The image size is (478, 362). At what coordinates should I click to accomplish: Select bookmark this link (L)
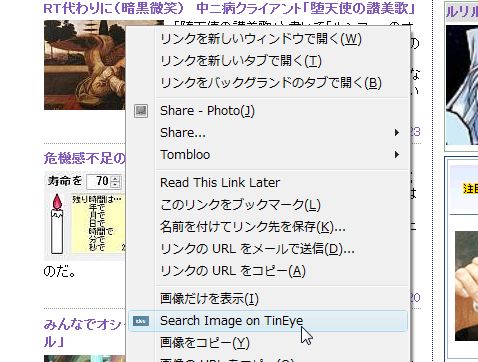click(x=268, y=205)
